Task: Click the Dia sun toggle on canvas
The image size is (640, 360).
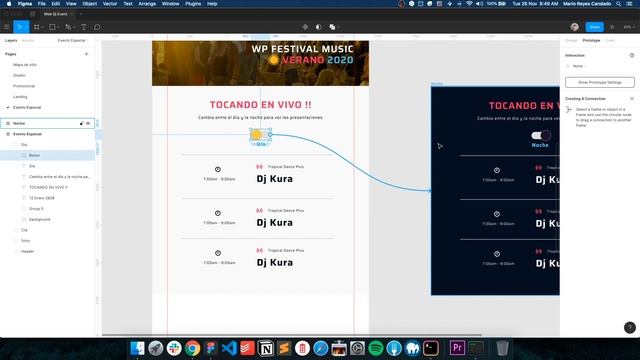Action: point(260,134)
